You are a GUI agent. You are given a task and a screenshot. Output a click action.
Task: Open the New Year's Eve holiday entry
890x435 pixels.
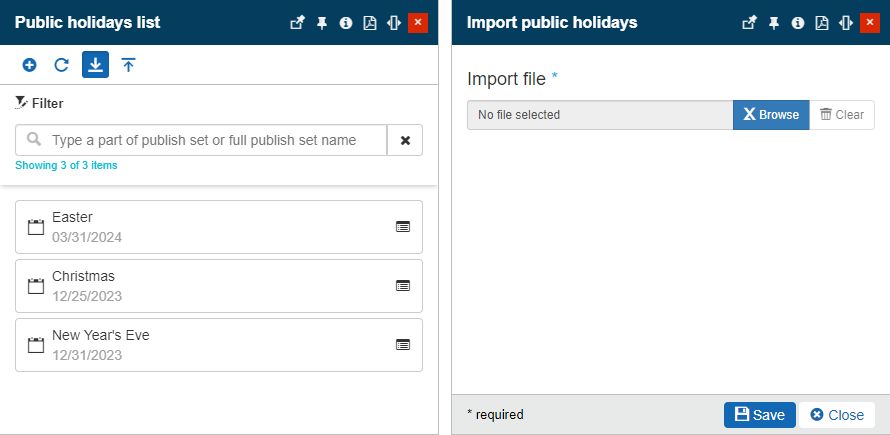[x=219, y=345]
